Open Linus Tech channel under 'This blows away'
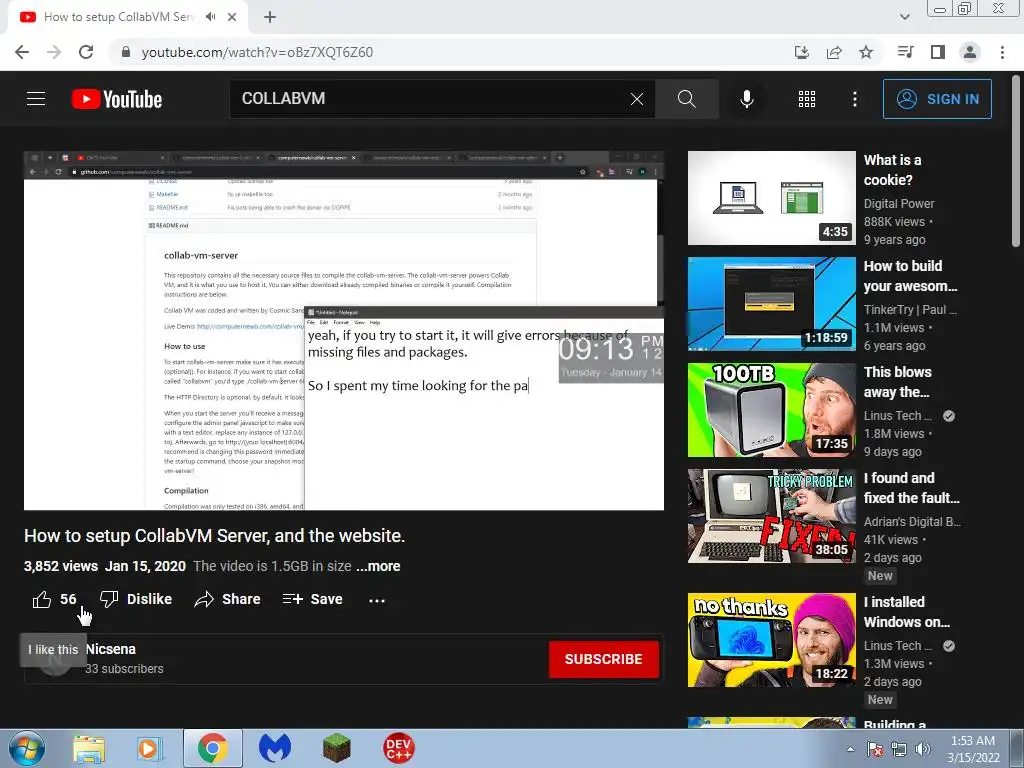 pyautogui.click(x=897, y=415)
